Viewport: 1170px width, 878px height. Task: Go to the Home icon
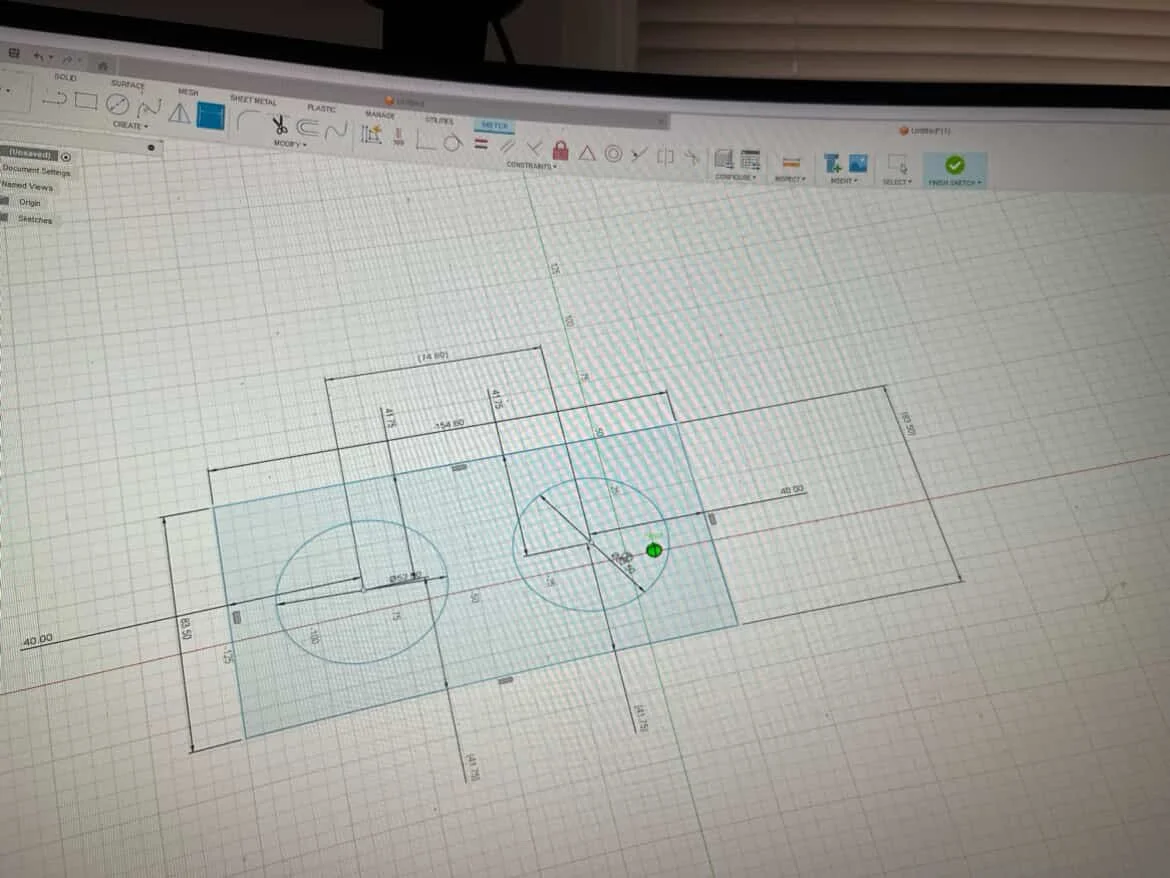point(103,66)
